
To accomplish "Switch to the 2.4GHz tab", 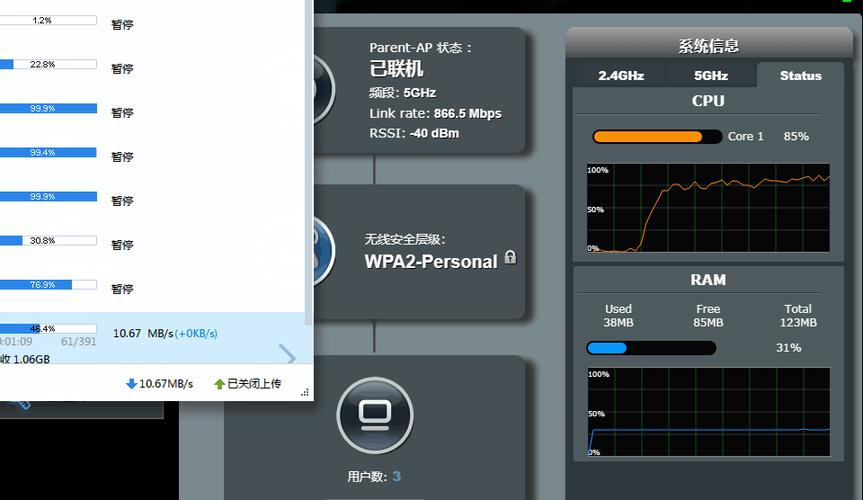I will pyautogui.click(x=621, y=75).
